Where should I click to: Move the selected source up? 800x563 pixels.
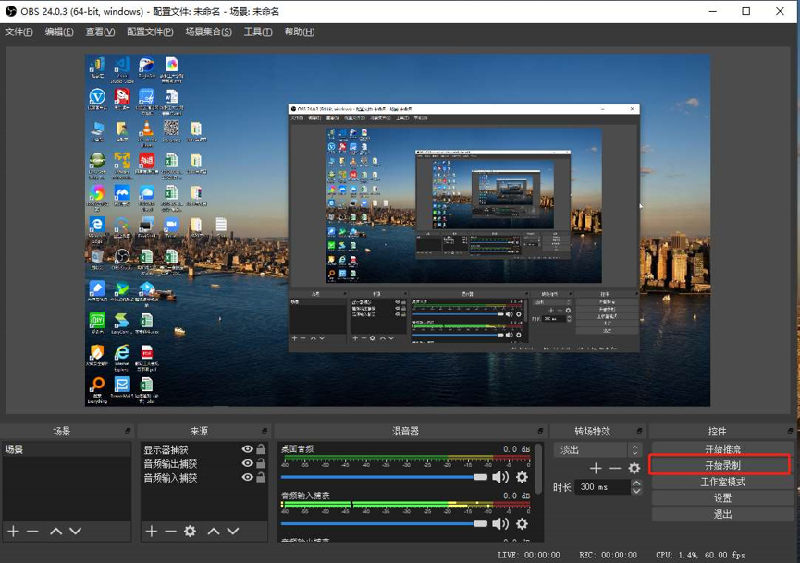(213, 531)
